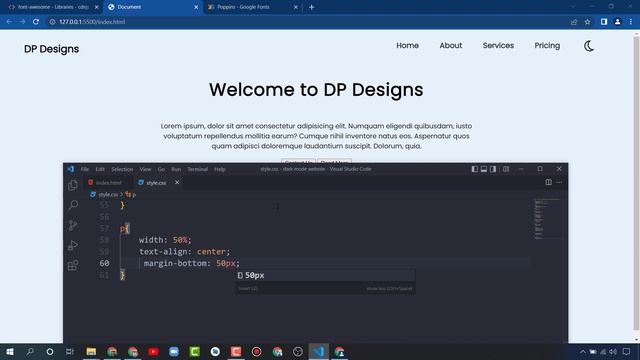Open File Explorer from taskbar
The width and height of the screenshot is (640, 360).
91,351
